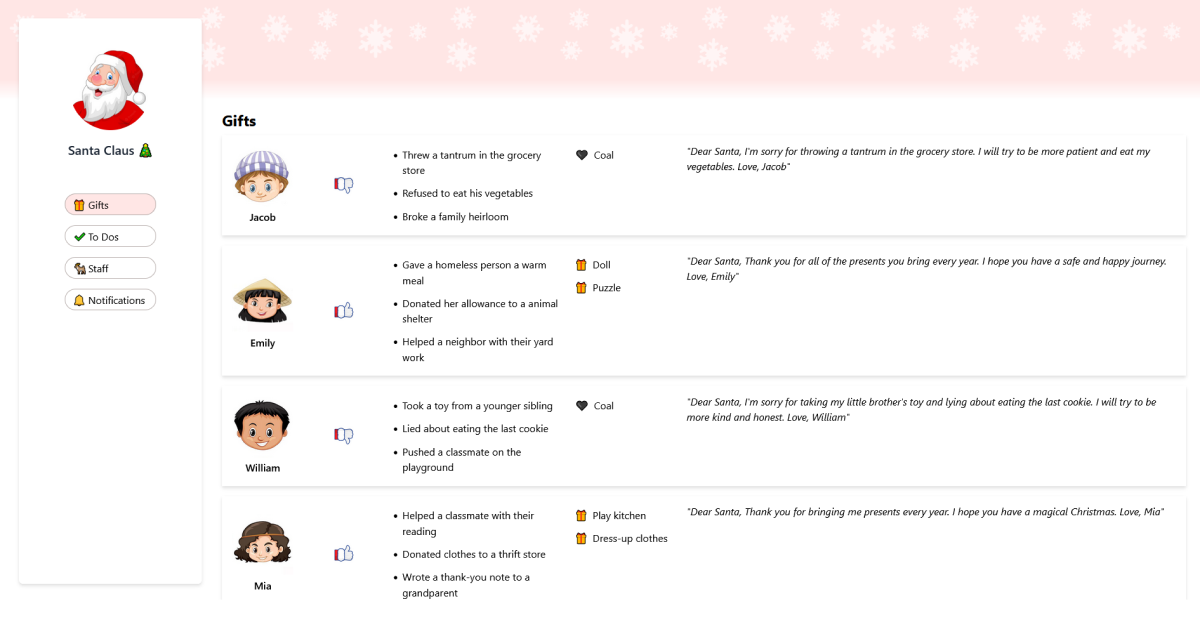Open the Gifts sidebar menu item
1200x630 pixels.
[110, 205]
